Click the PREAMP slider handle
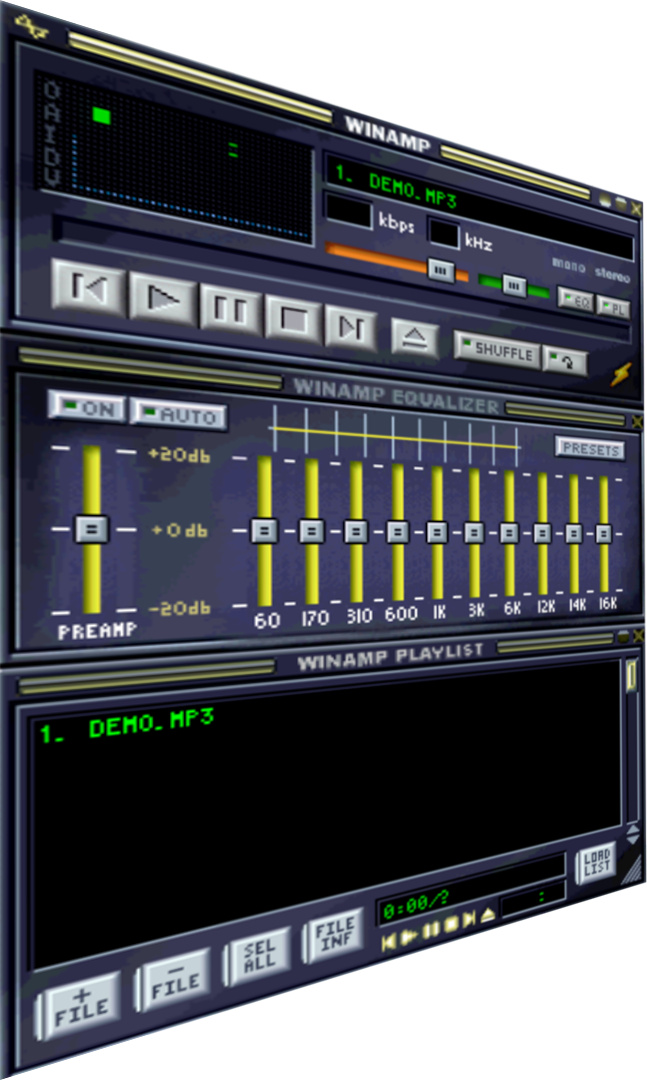The image size is (647, 1080). [92, 528]
